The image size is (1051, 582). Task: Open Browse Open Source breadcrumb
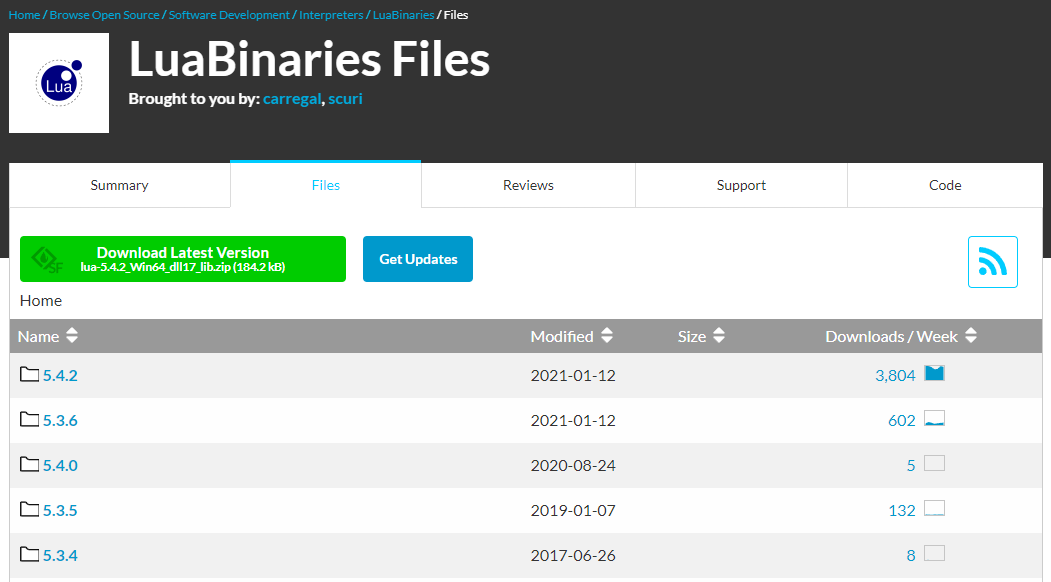105,15
